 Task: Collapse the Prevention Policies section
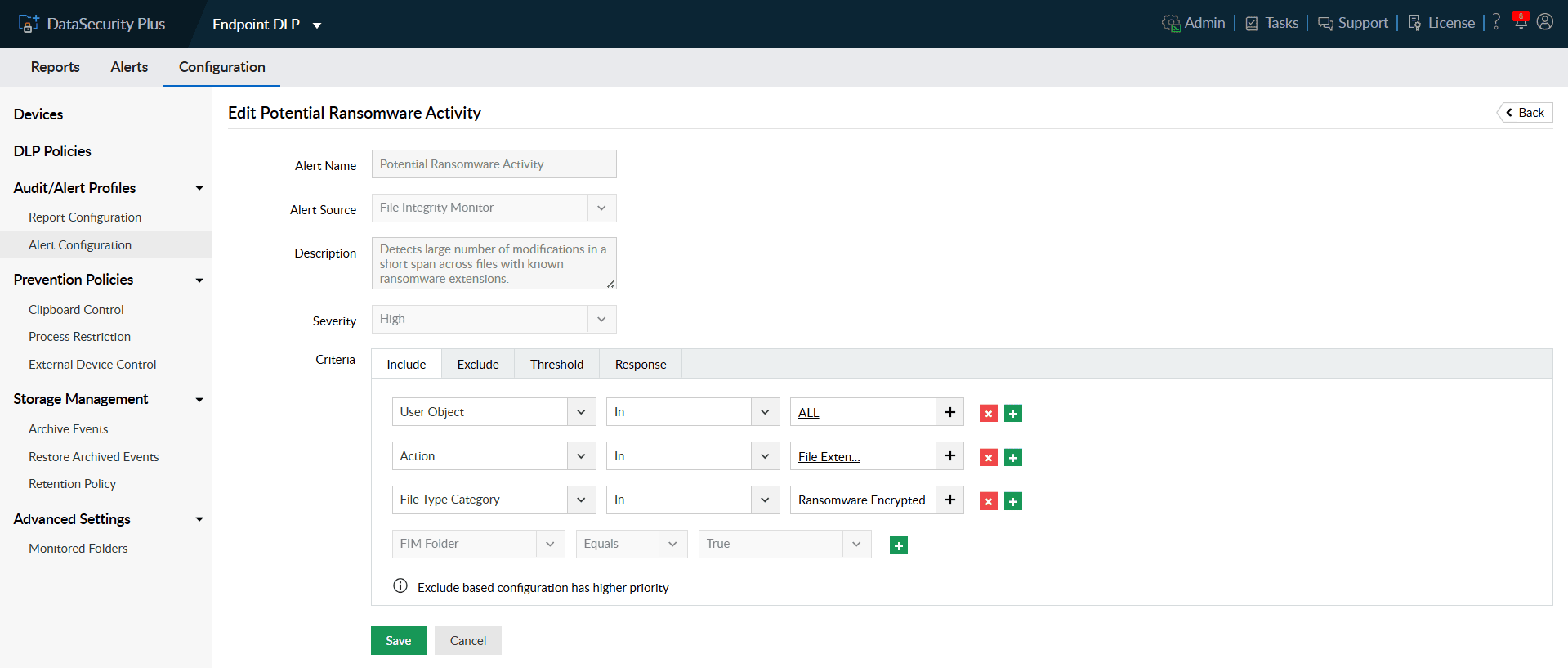click(x=199, y=280)
